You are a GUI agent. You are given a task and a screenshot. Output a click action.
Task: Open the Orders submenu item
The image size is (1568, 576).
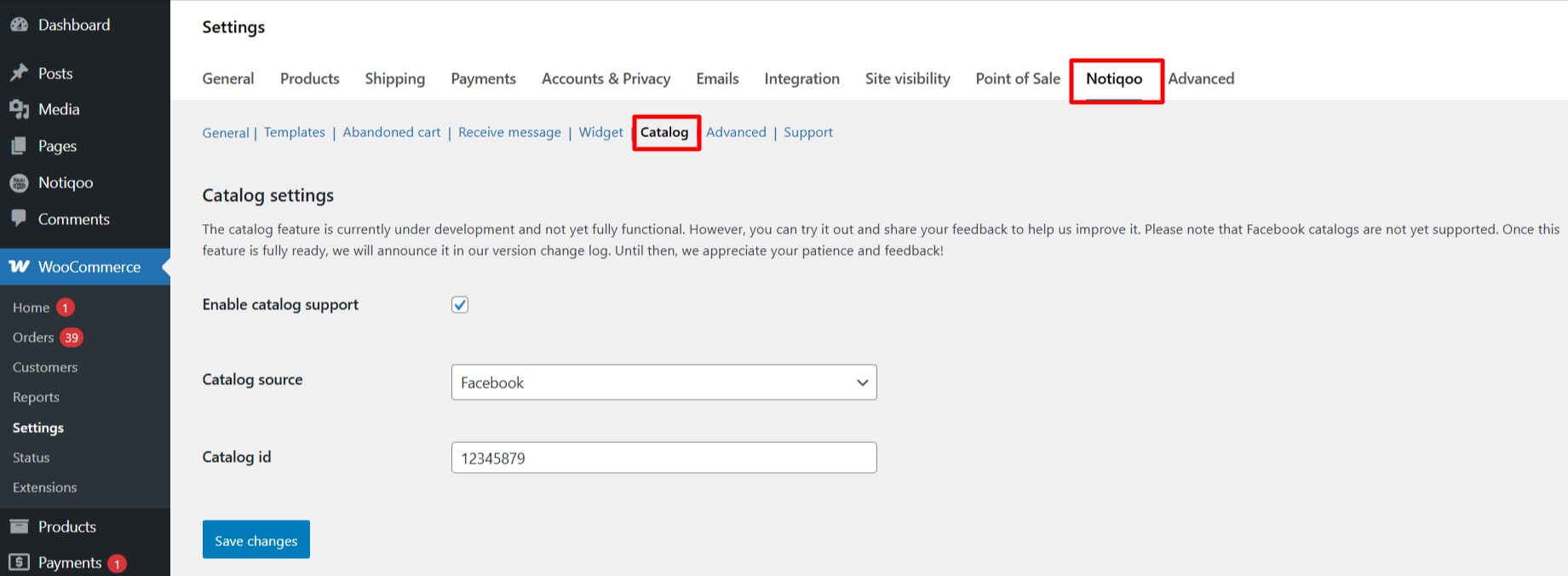33,337
